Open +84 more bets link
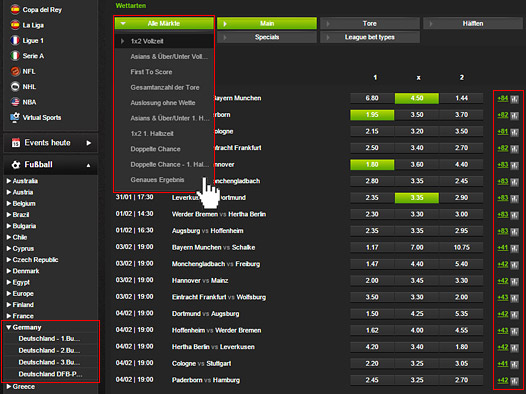 tap(503, 99)
